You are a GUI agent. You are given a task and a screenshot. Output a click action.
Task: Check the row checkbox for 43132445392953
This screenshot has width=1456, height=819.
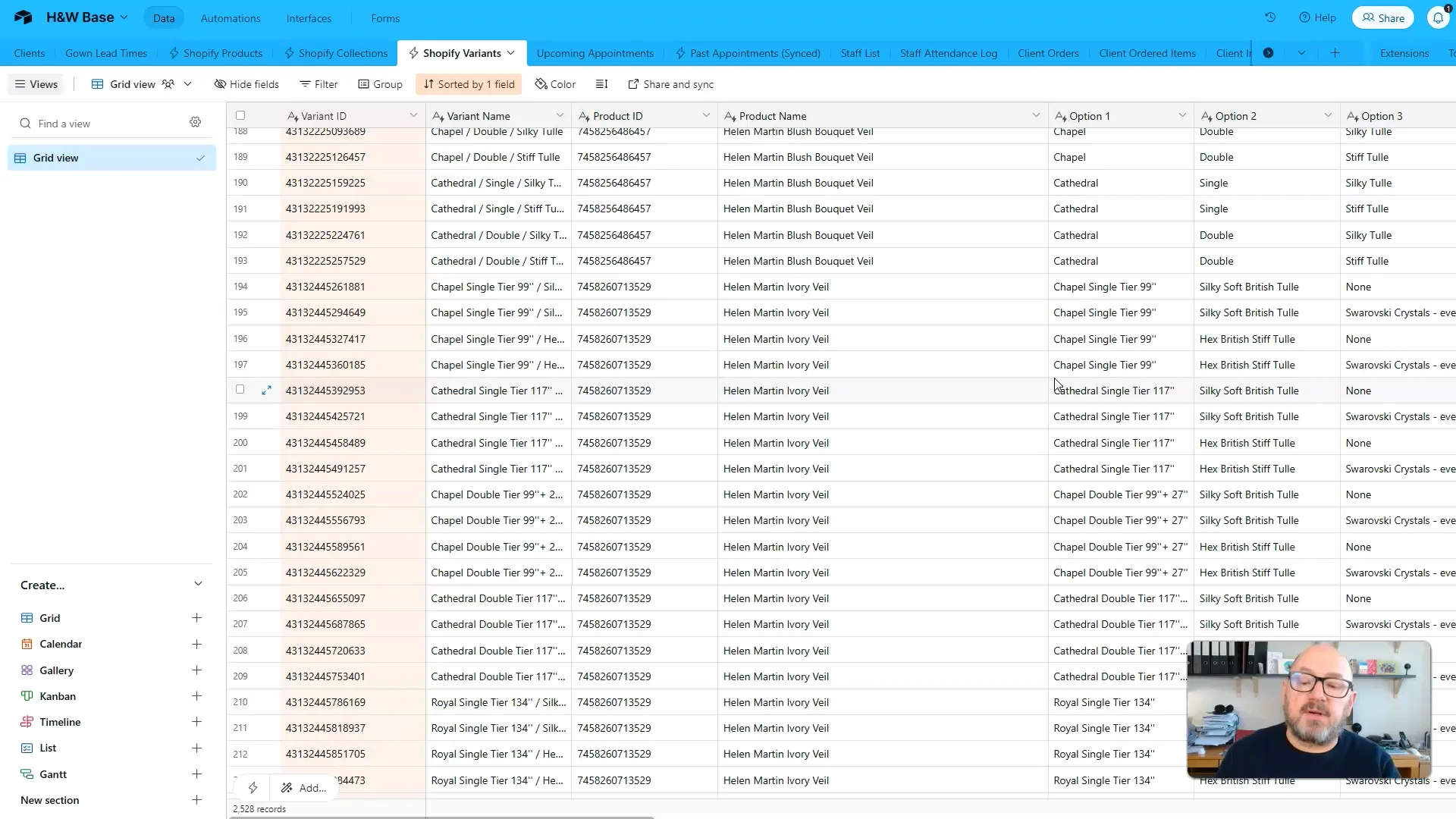(x=240, y=390)
